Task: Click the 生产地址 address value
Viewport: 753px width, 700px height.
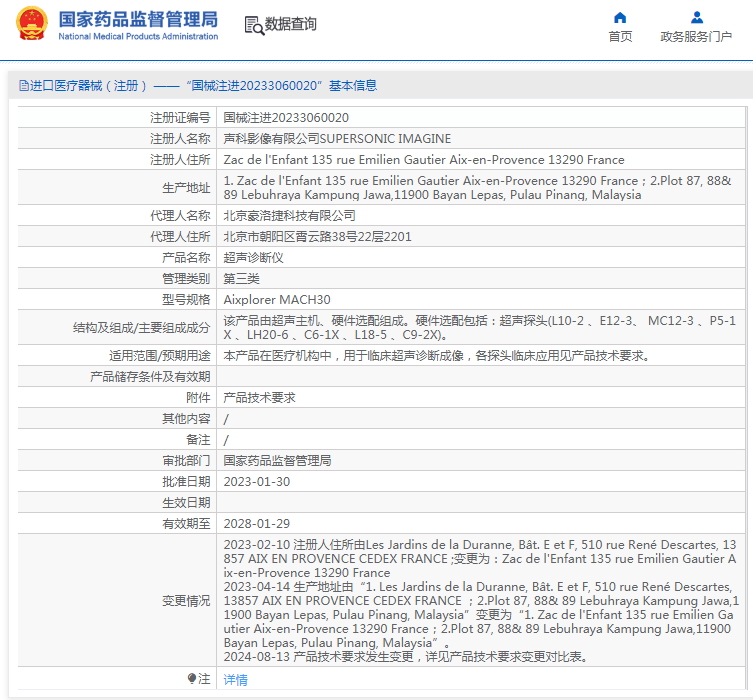Action: point(477,188)
